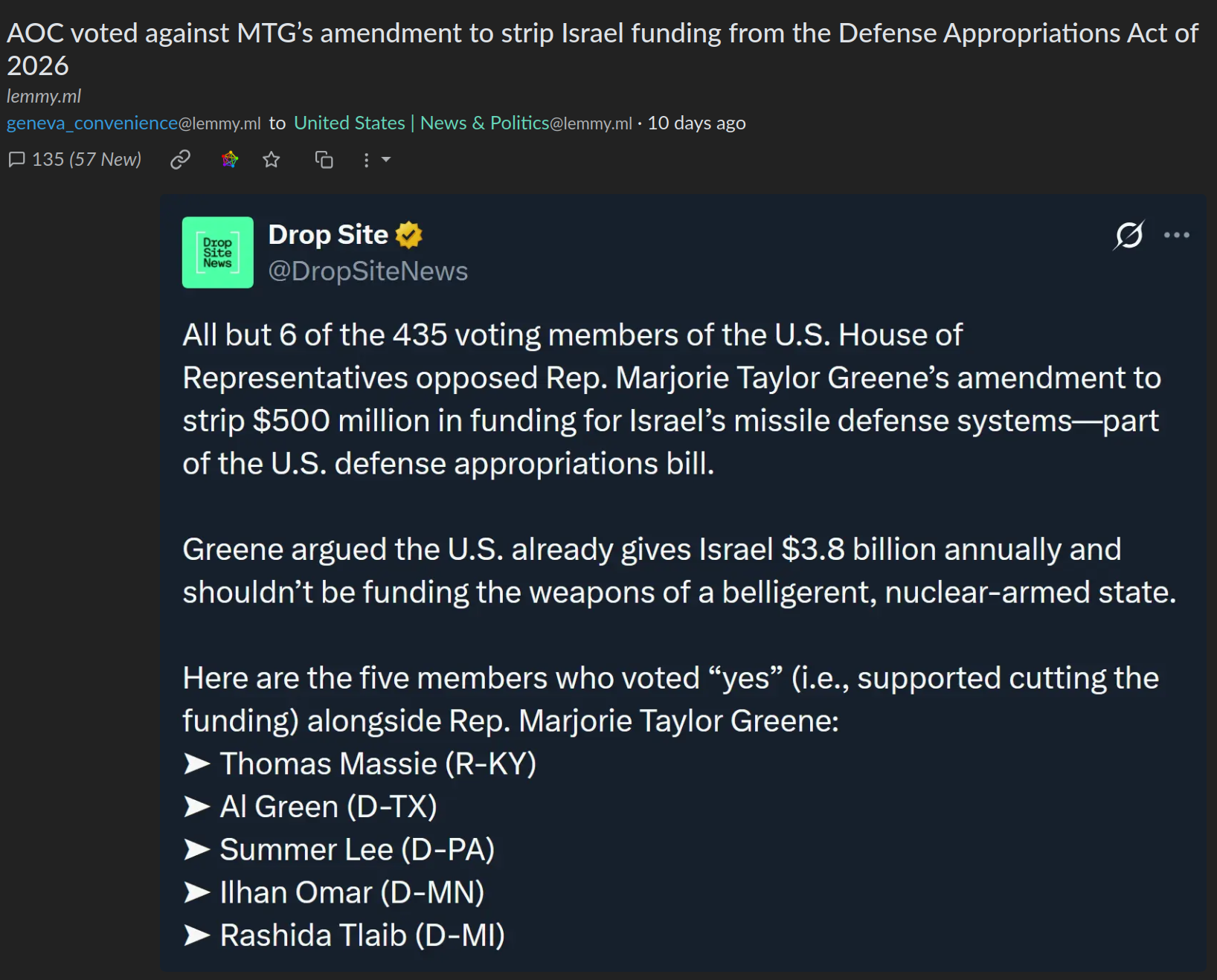Open the fediverse link pentagon icon

[x=230, y=159]
